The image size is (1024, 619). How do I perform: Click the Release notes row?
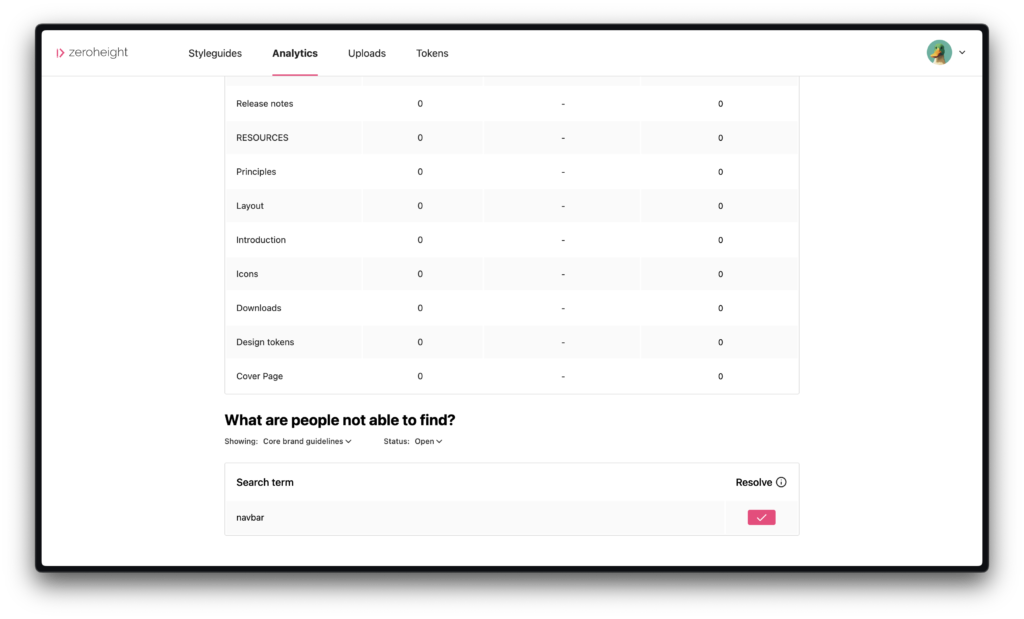[511, 104]
